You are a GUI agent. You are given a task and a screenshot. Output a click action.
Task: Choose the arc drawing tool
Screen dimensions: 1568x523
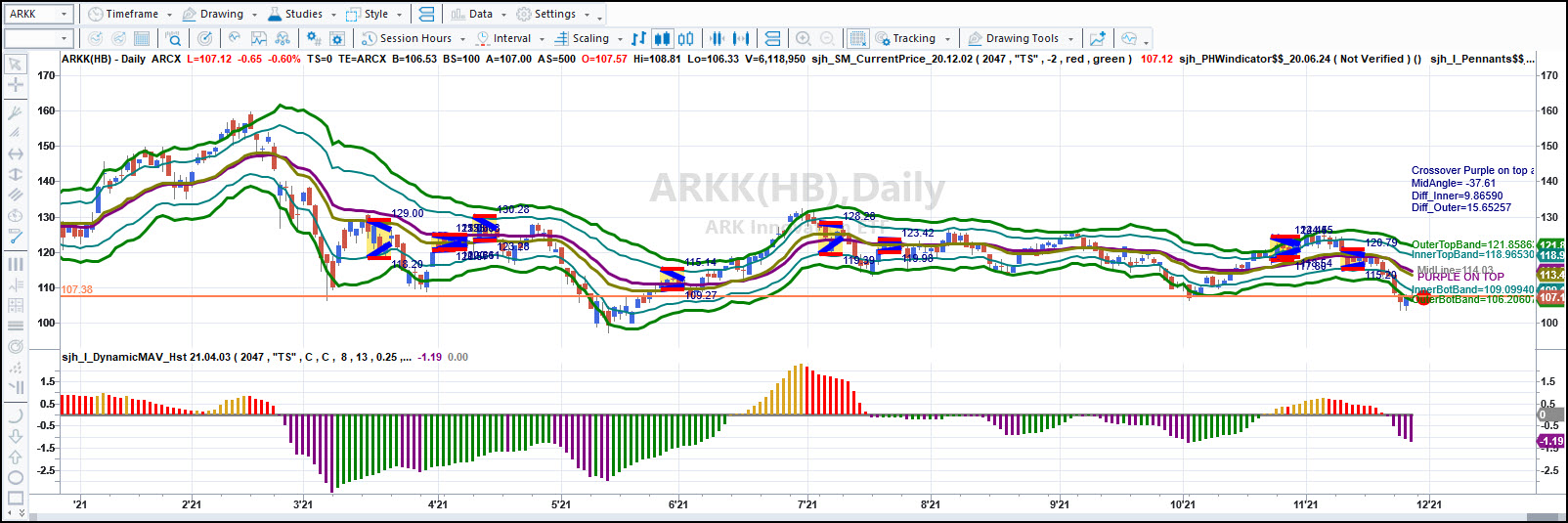(x=16, y=415)
